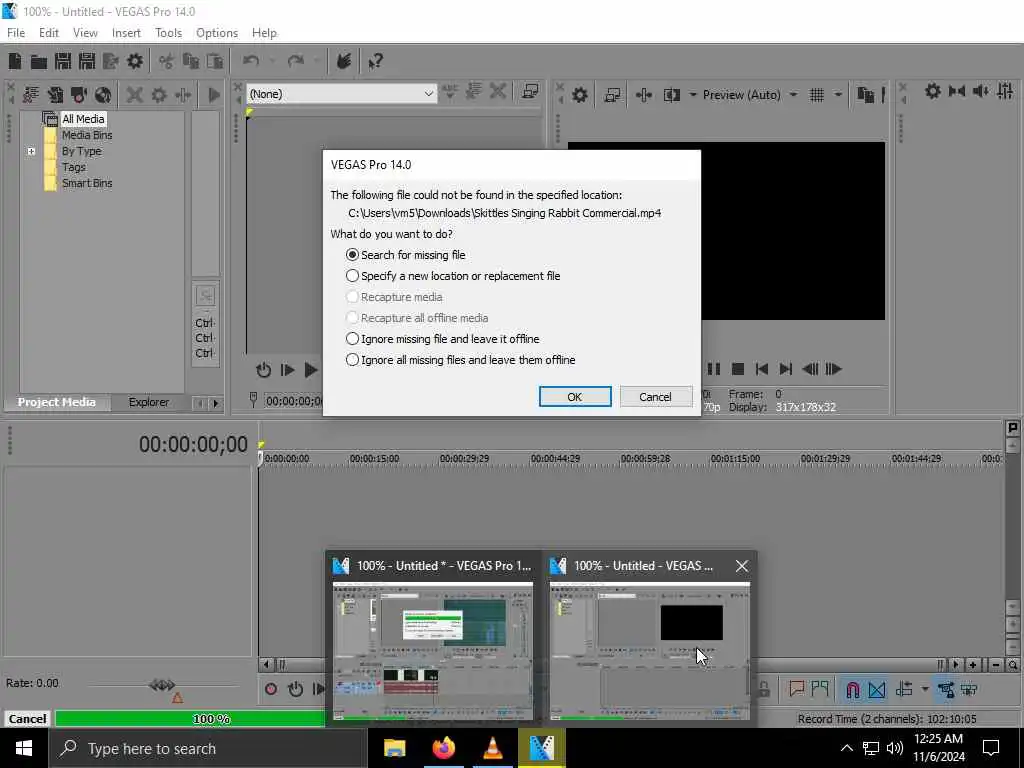Screen dimensions: 1024x768
Task: Open the Redo history dropdown arrow
Action: (x=316, y=61)
